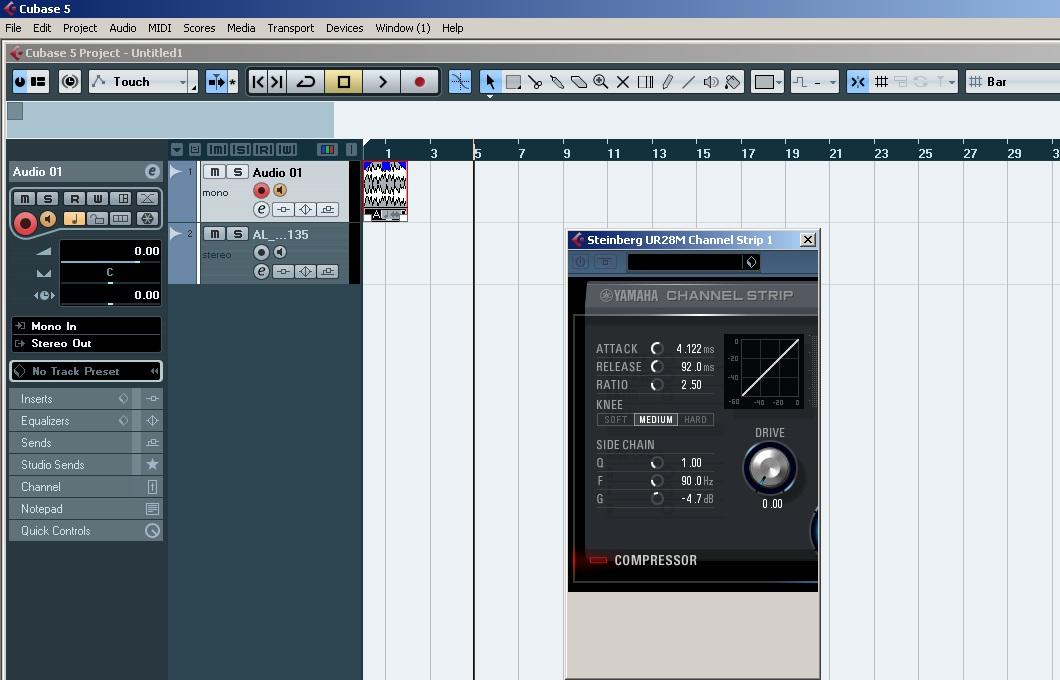The height and width of the screenshot is (680, 1060).
Task: Click the compressor DRIVE knob
Action: click(769, 468)
